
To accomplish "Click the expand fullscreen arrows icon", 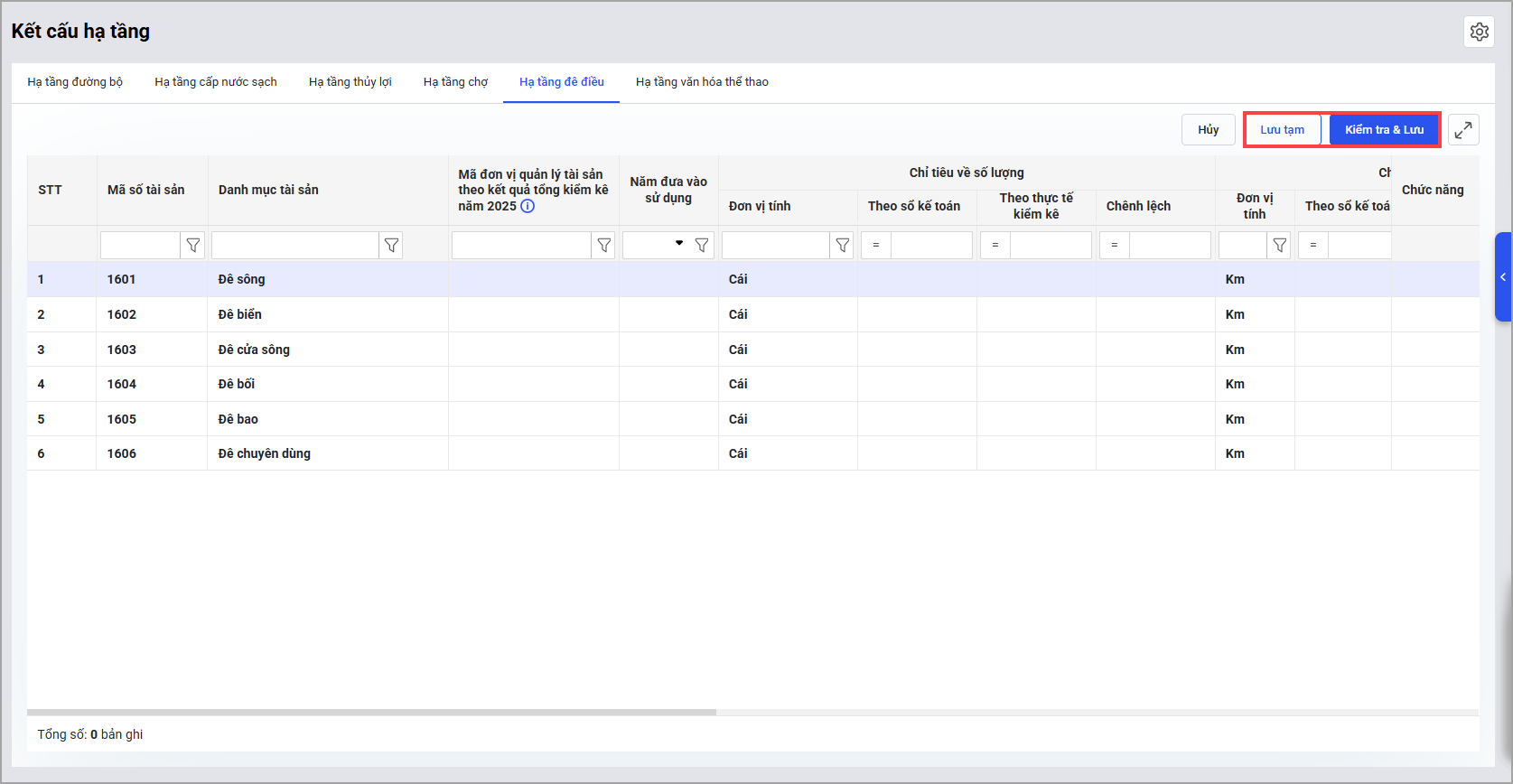I will pos(1462,130).
